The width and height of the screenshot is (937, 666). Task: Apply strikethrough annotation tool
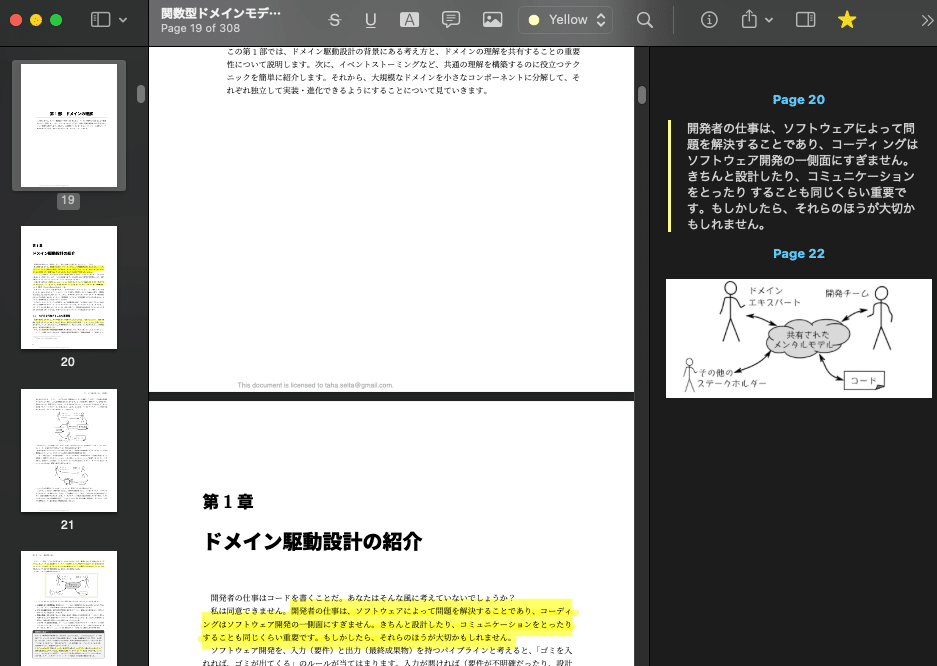(x=335, y=20)
